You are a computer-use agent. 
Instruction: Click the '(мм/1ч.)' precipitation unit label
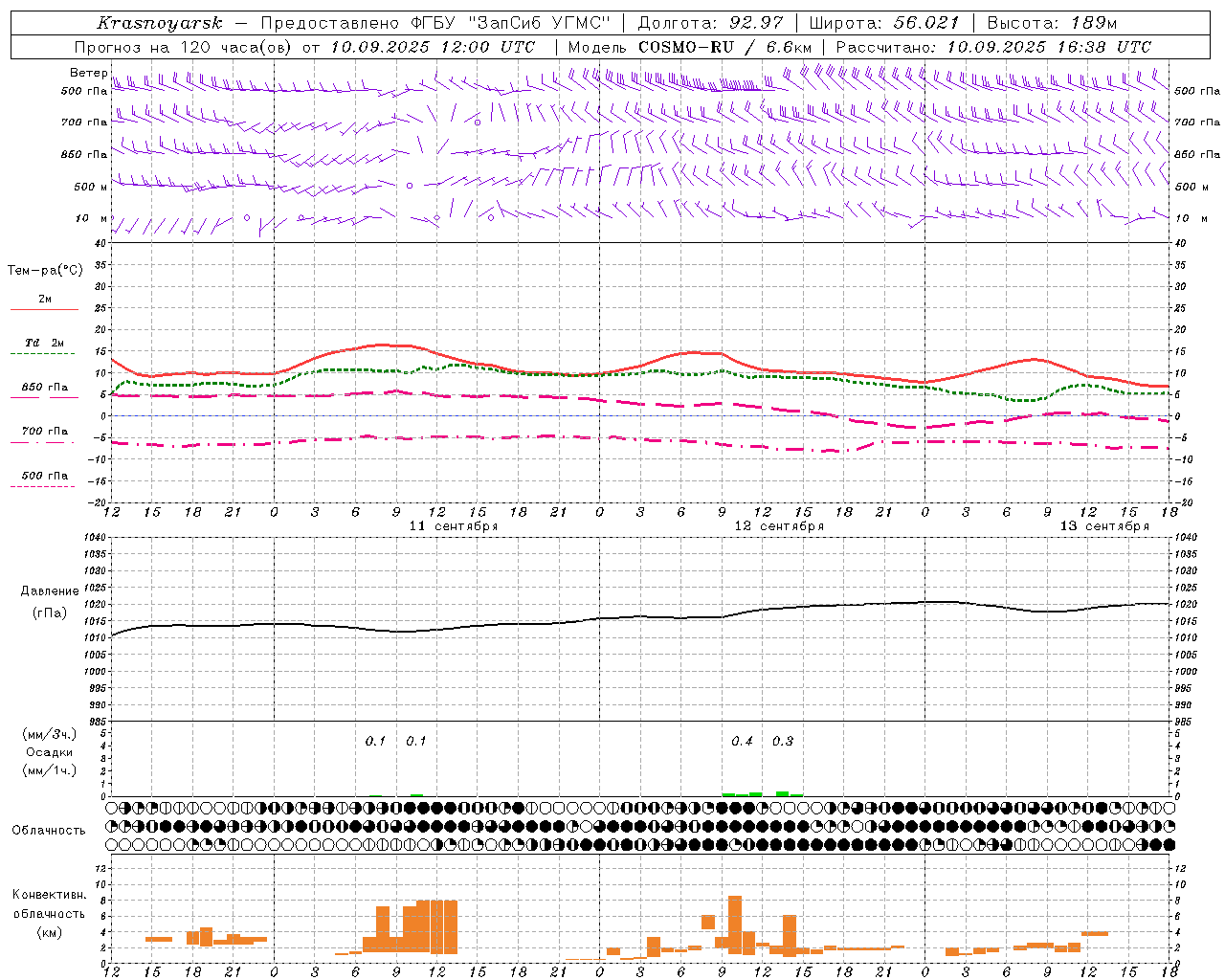[x=50, y=770]
